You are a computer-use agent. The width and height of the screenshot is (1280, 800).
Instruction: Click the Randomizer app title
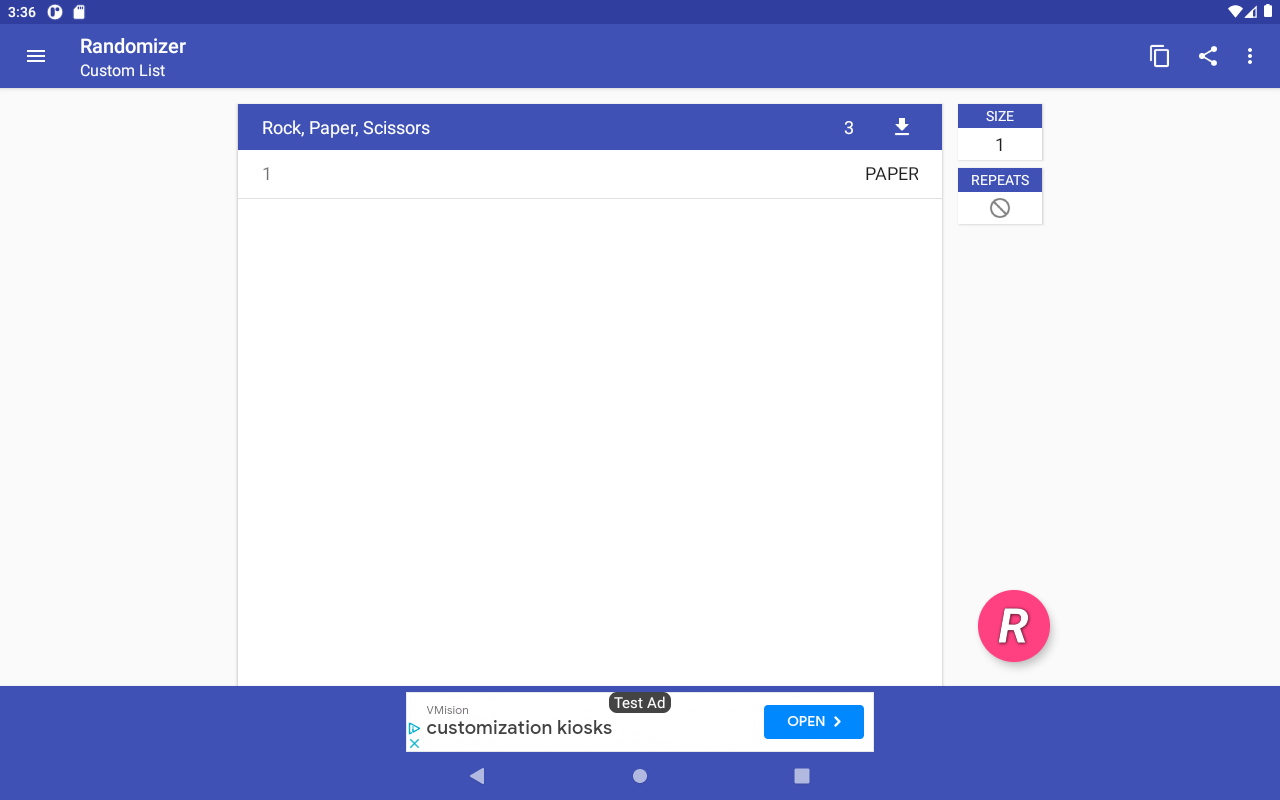pyautogui.click(x=133, y=46)
